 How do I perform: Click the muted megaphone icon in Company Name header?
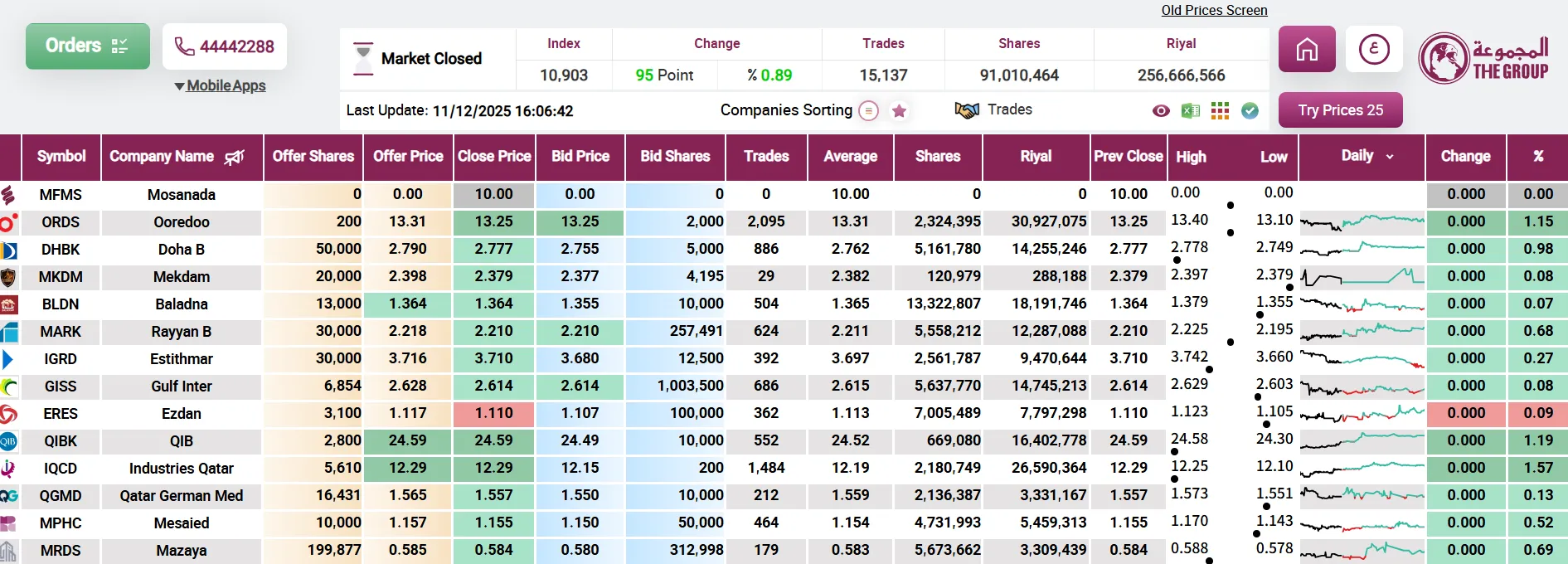click(235, 157)
